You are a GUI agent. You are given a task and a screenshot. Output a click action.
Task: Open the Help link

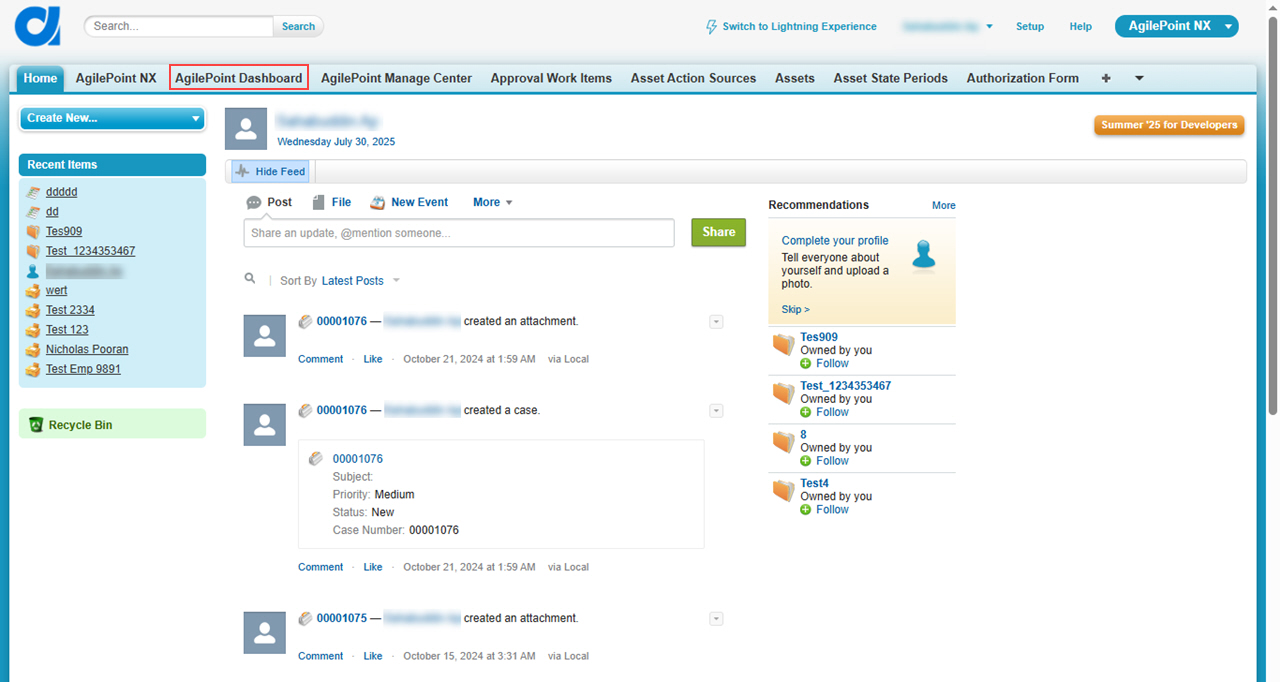[x=1081, y=27]
